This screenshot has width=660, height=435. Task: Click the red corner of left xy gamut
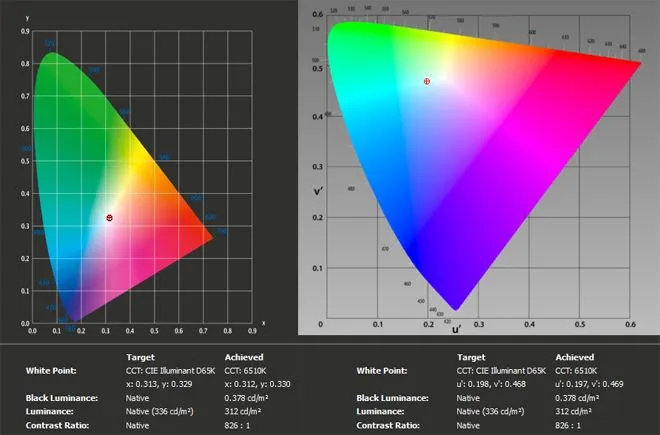[x=211, y=238]
